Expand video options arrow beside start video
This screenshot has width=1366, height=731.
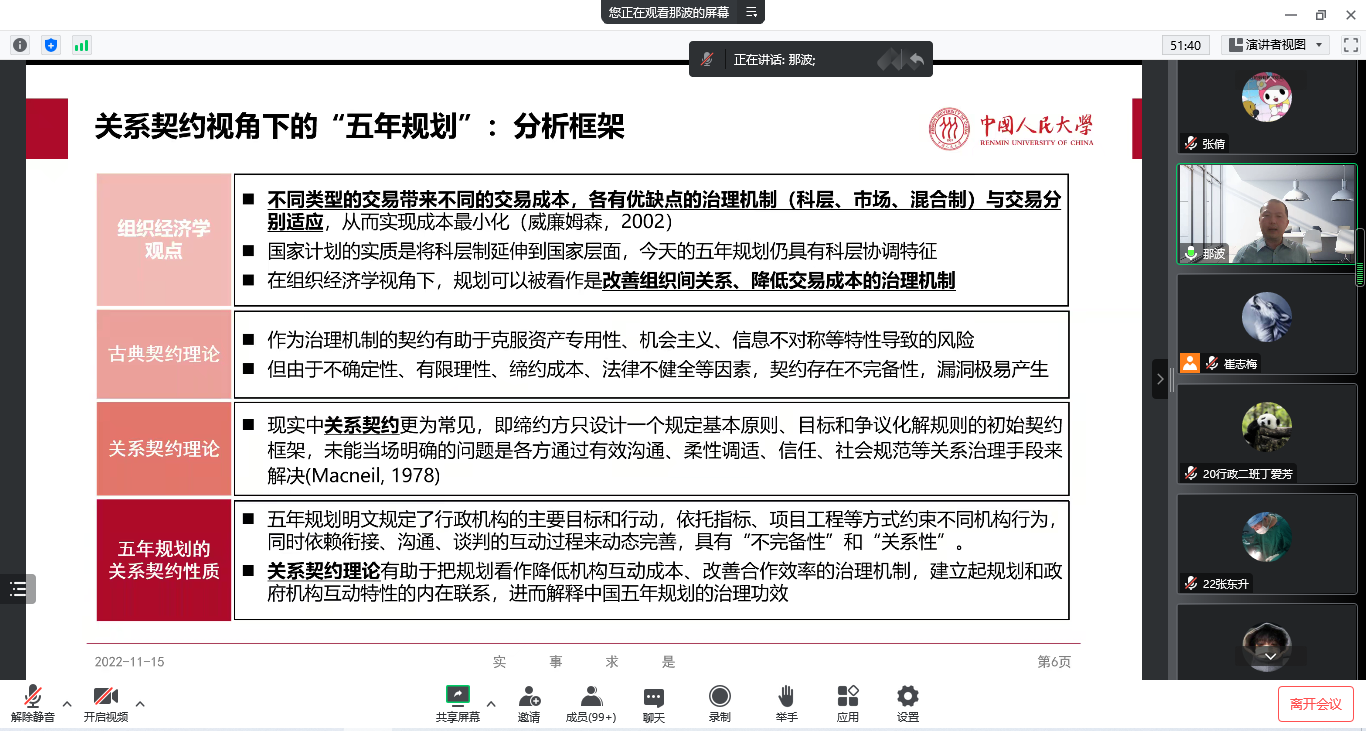(140, 704)
